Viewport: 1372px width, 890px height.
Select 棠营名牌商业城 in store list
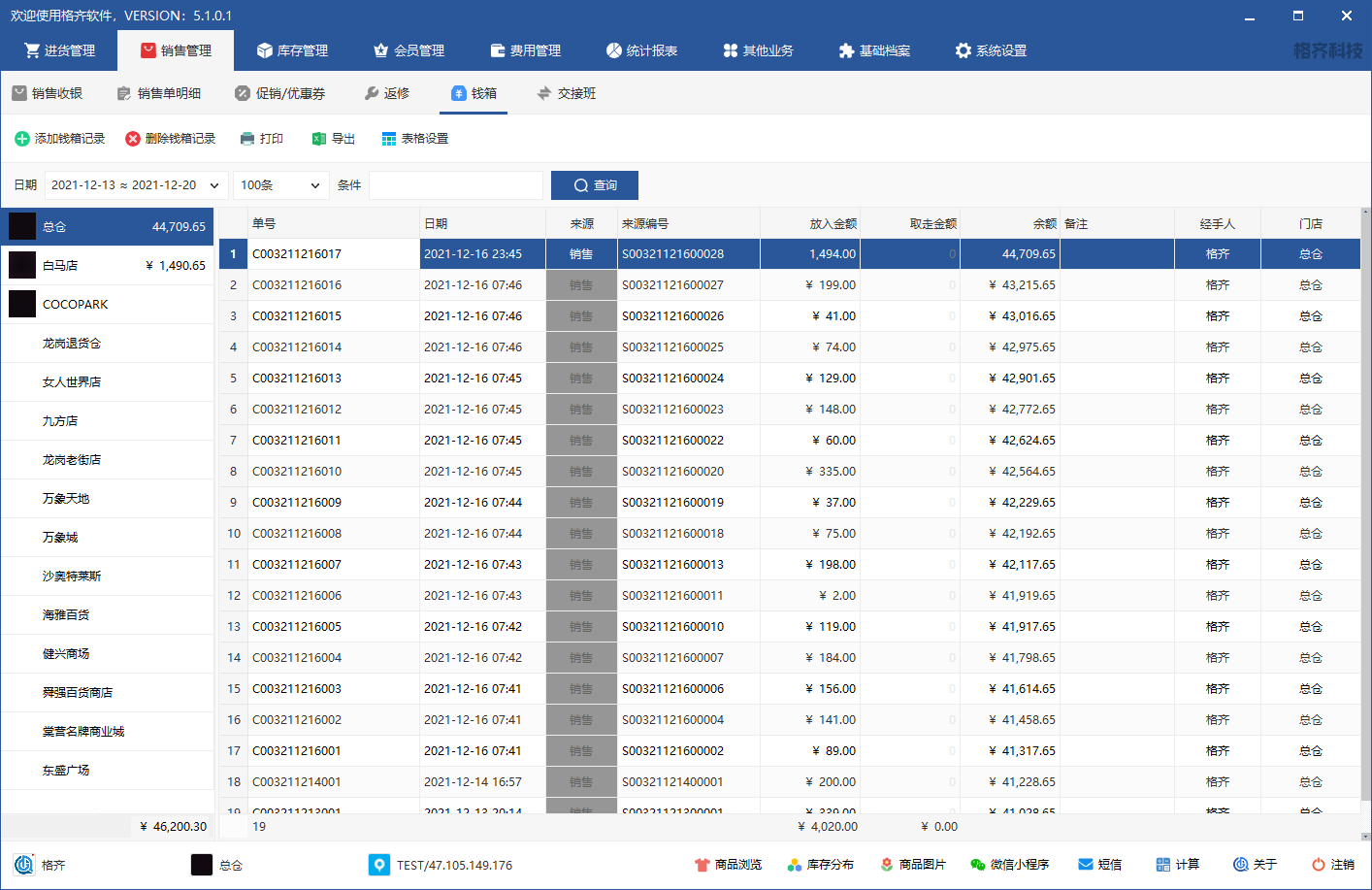point(107,731)
